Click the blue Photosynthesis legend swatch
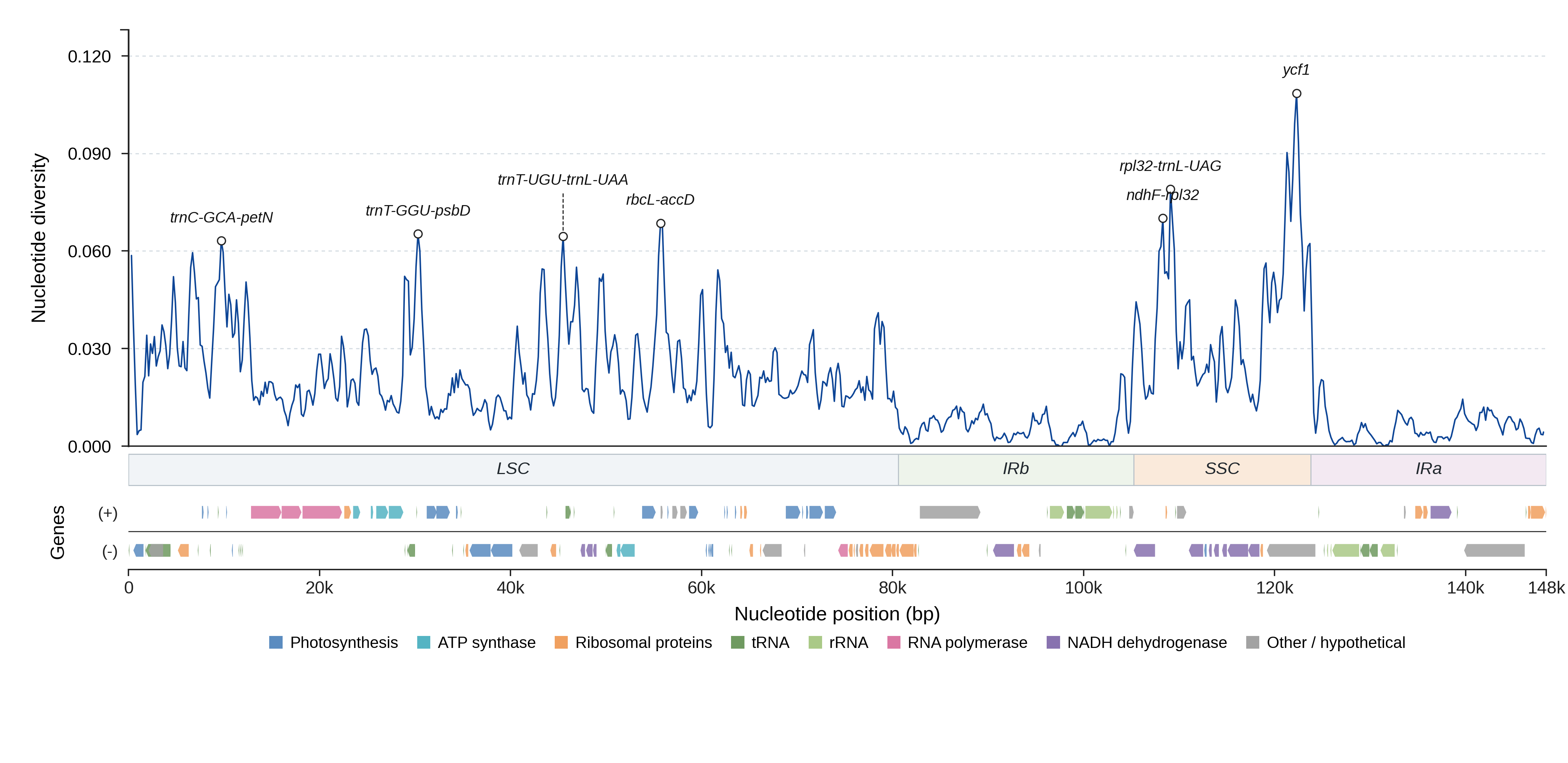This screenshot has width=1568, height=763. coord(276,642)
